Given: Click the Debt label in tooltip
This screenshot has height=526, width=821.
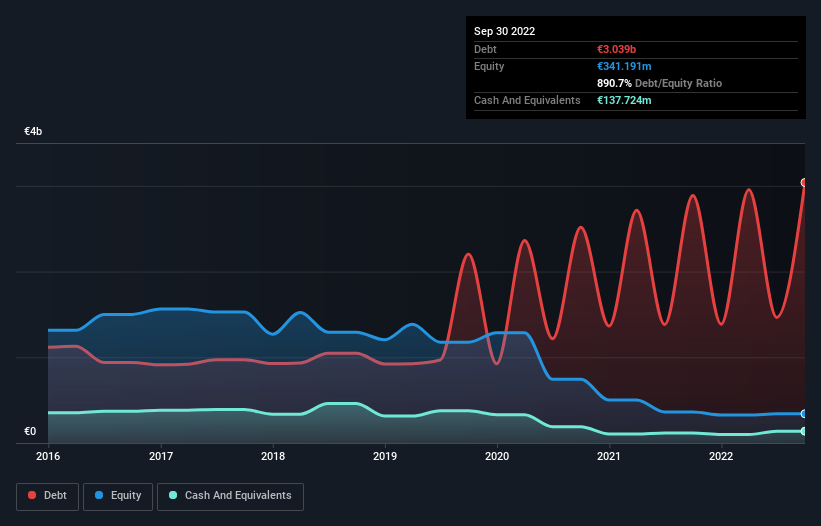Looking at the screenshot, I should 485,49.
